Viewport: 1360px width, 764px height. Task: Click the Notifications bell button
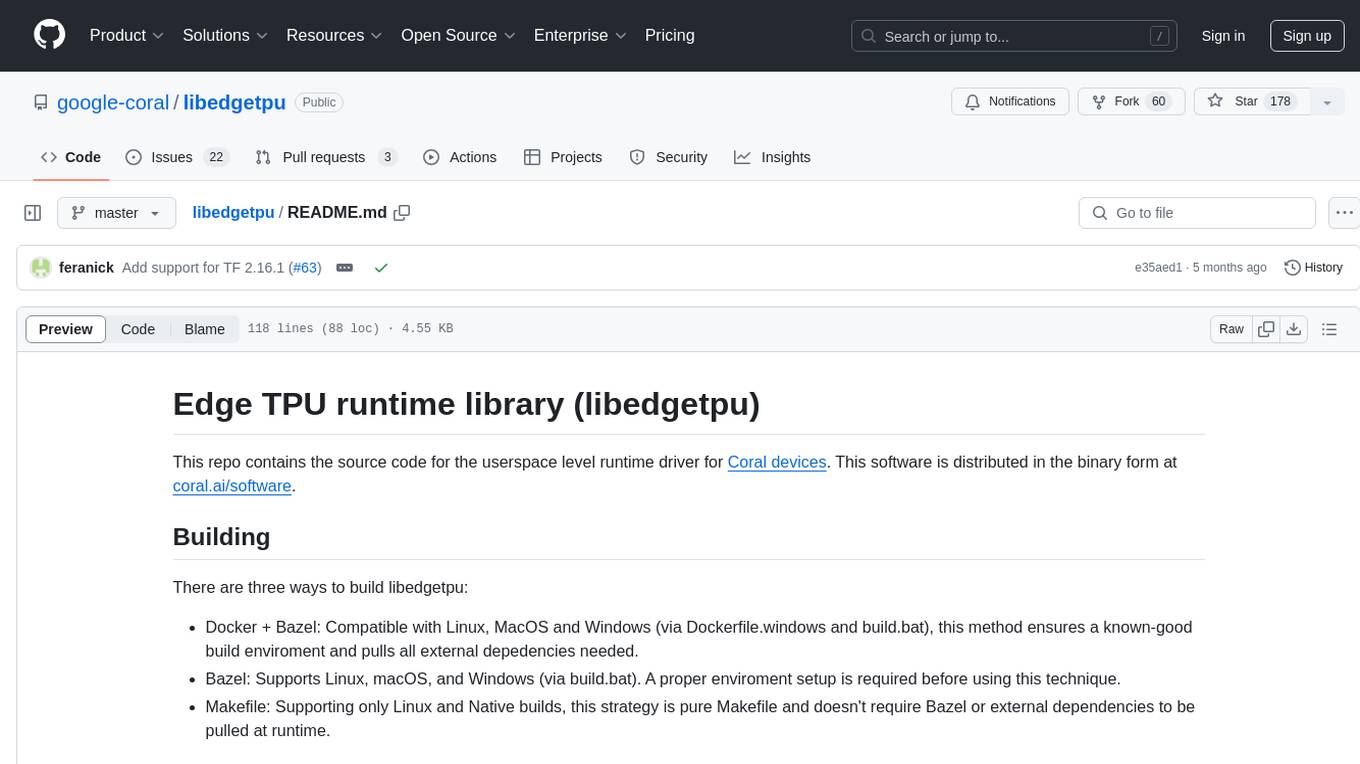click(1010, 102)
